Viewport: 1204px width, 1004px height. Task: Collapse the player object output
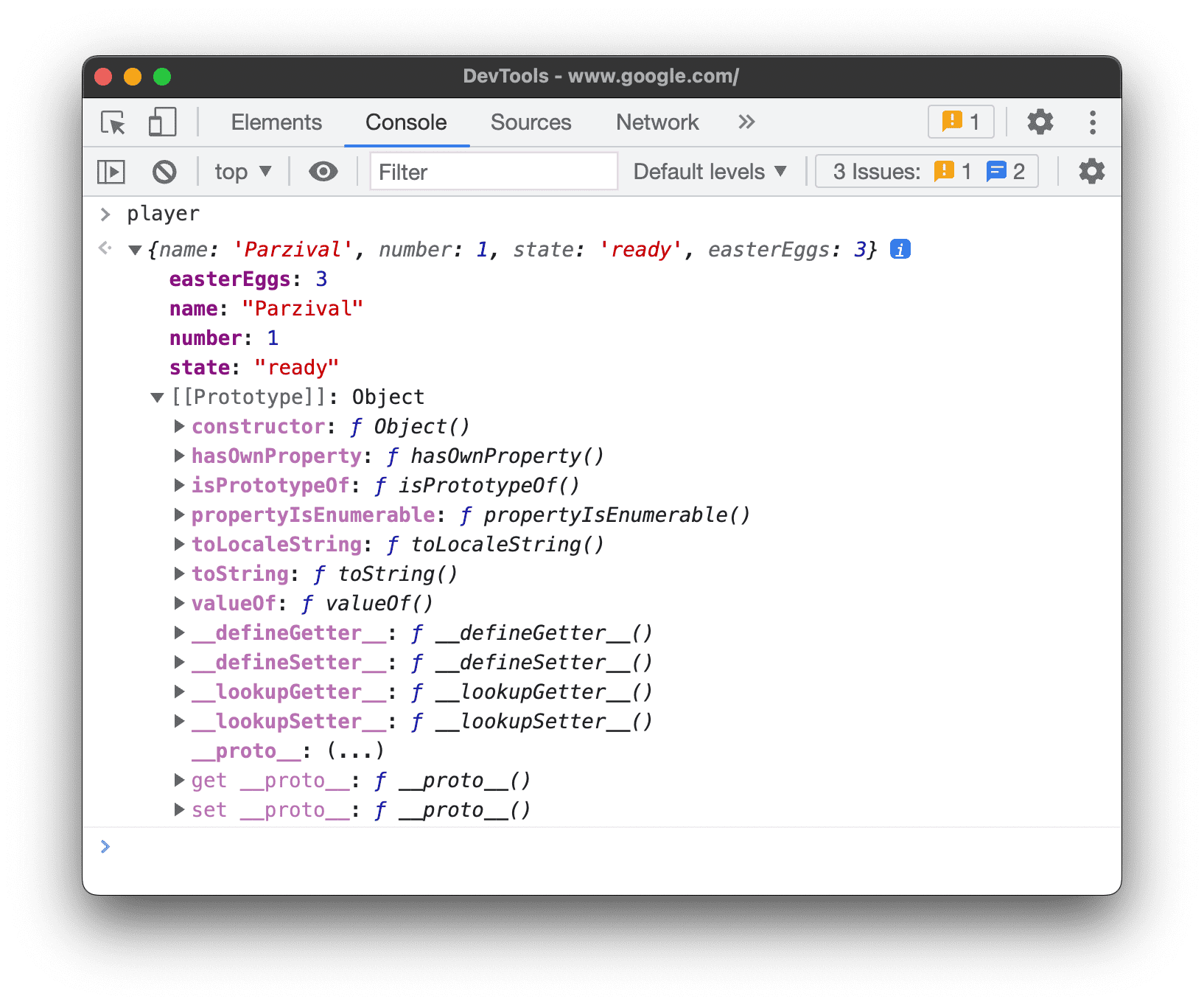[135, 250]
